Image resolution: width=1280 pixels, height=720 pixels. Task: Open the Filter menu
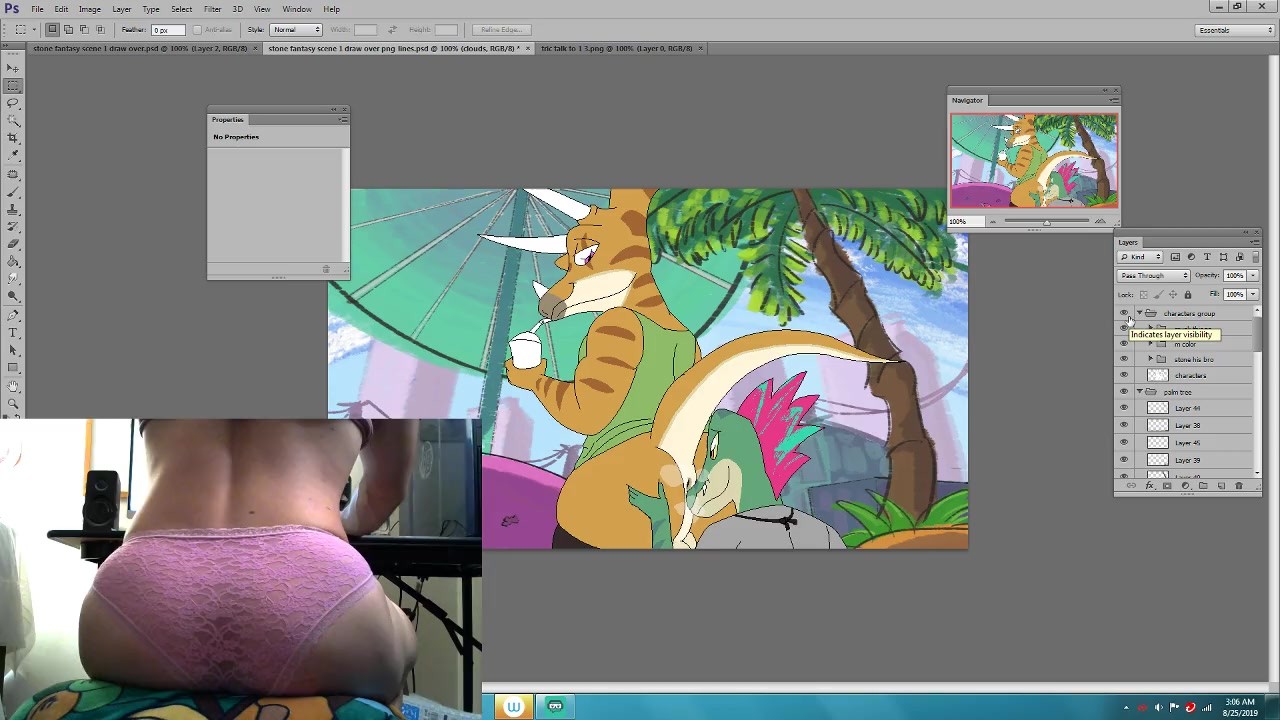click(x=212, y=9)
